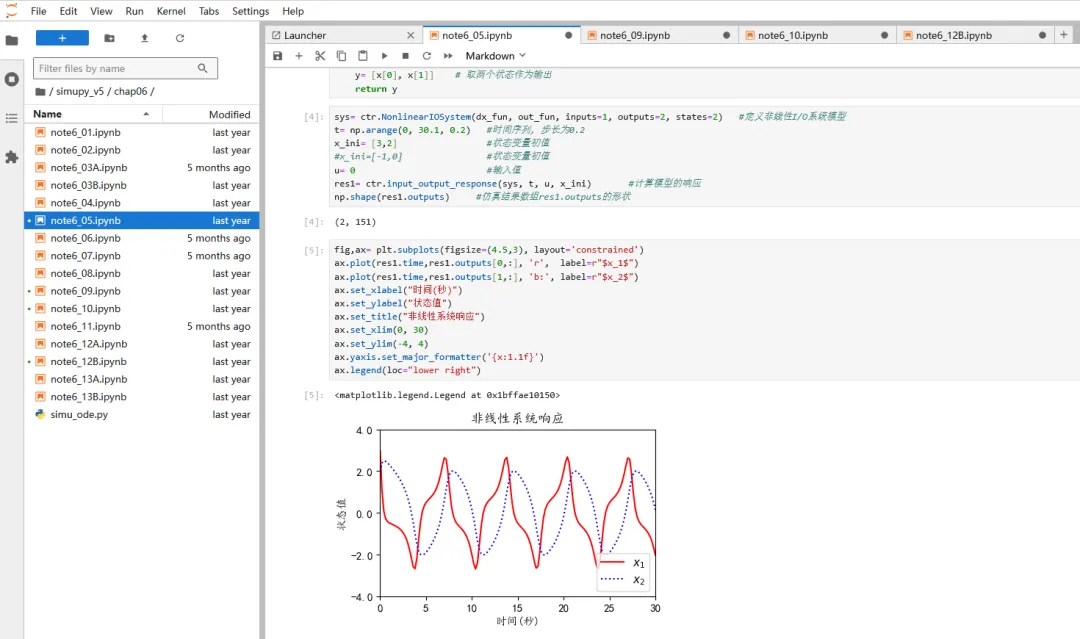1080x639 pixels.
Task: Open new tab with plus at tab bar end
Action: tap(1063, 34)
